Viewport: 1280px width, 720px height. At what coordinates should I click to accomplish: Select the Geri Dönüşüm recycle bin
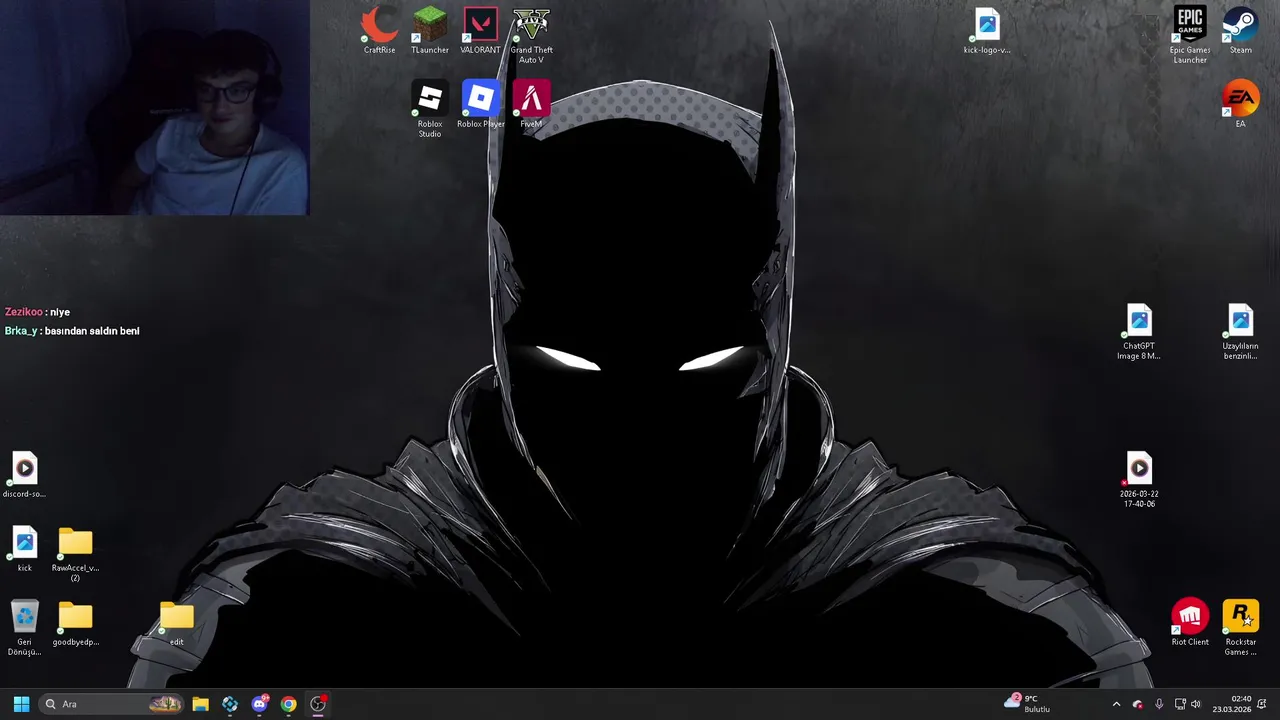24,628
